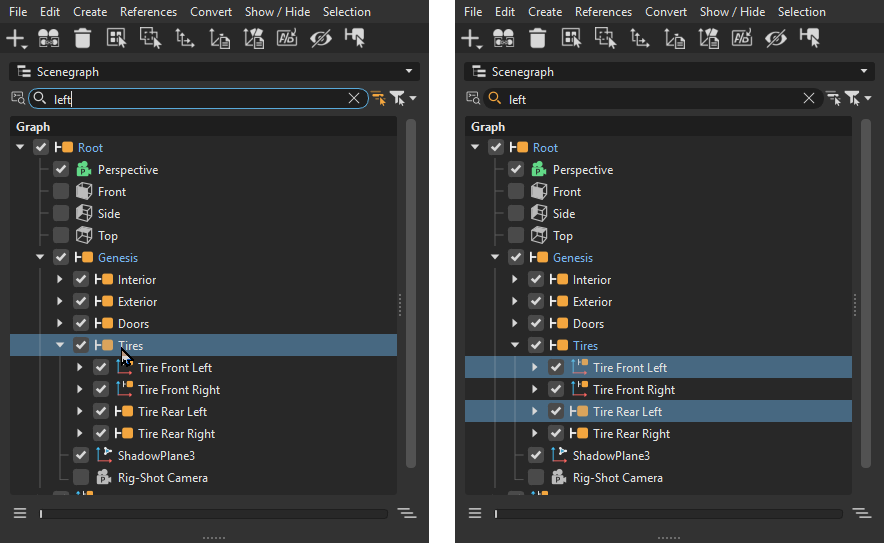Clear the right panel search with the X button
This screenshot has width=884, height=543.
pyautogui.click(x=808, y=99)
